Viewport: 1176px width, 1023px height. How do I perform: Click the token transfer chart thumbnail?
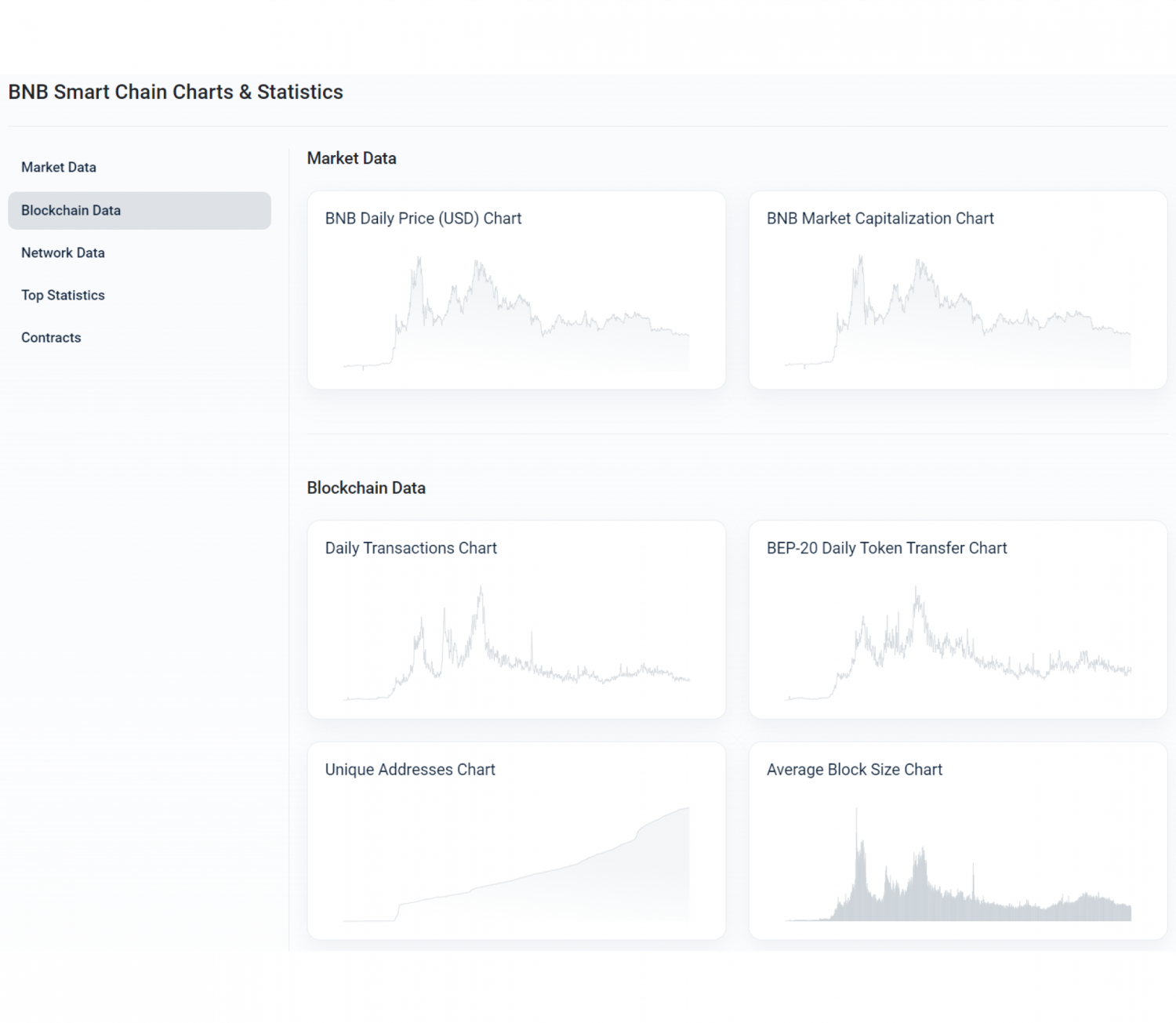[x=958, y=643]
